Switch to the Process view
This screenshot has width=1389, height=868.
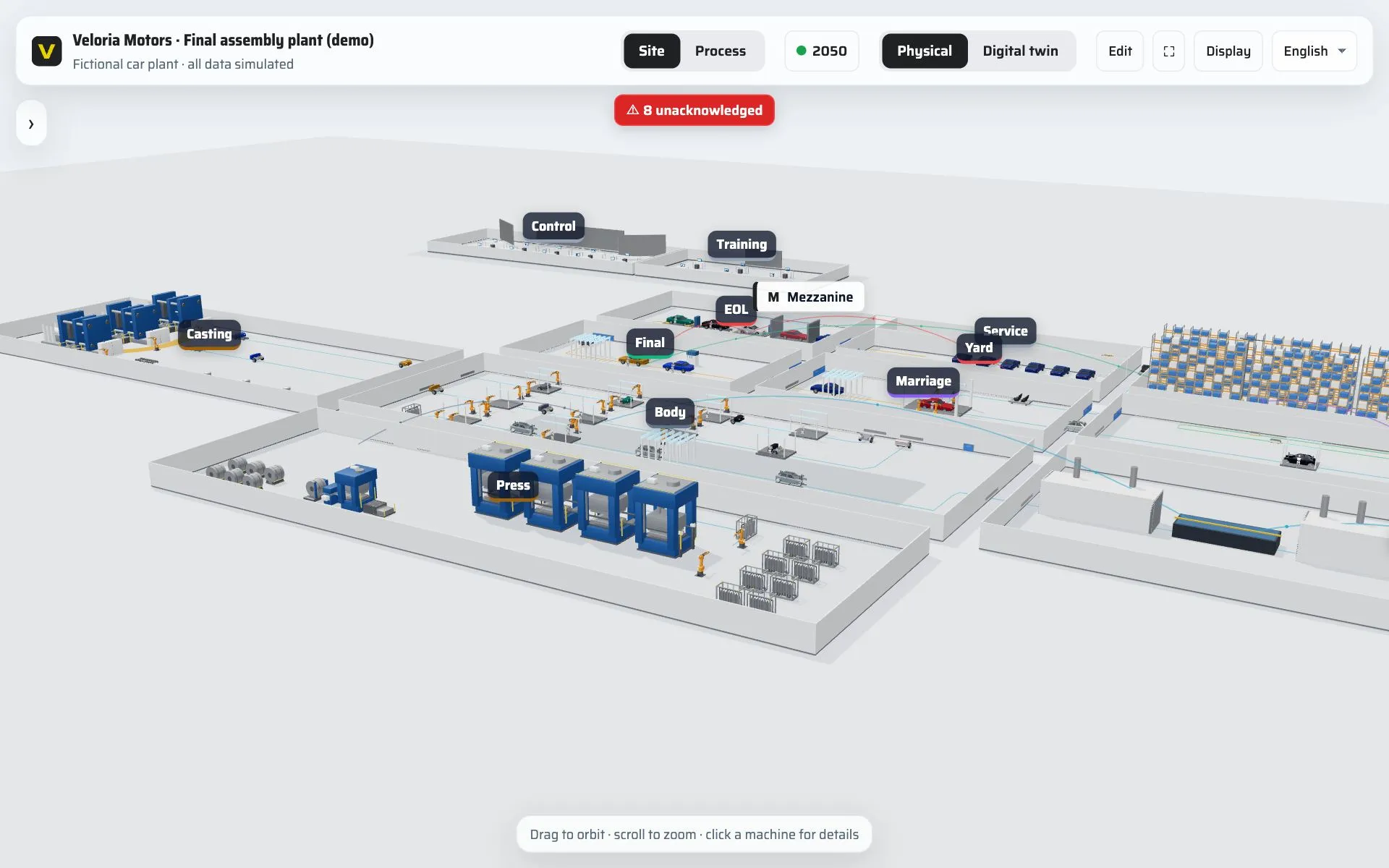coord(720,51)
